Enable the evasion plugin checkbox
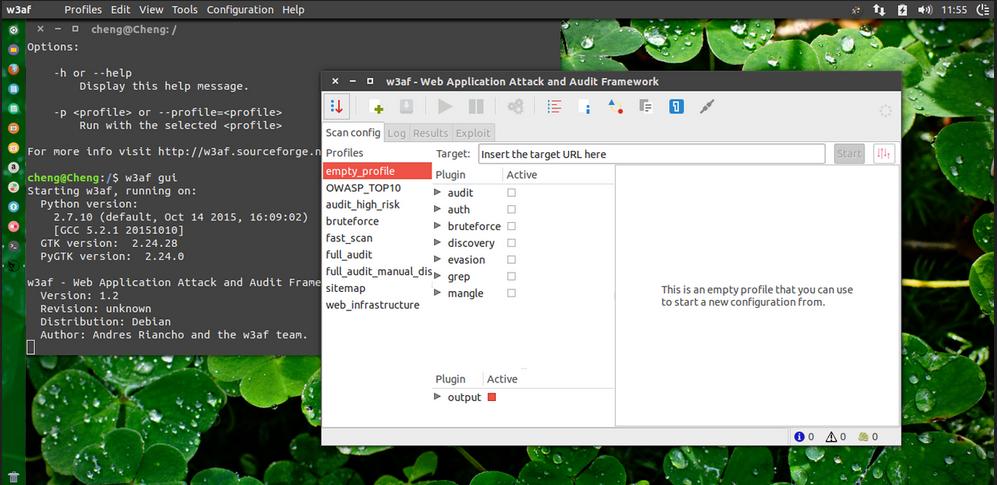Screen dimensions: 997x485 (x=511, y=259)
